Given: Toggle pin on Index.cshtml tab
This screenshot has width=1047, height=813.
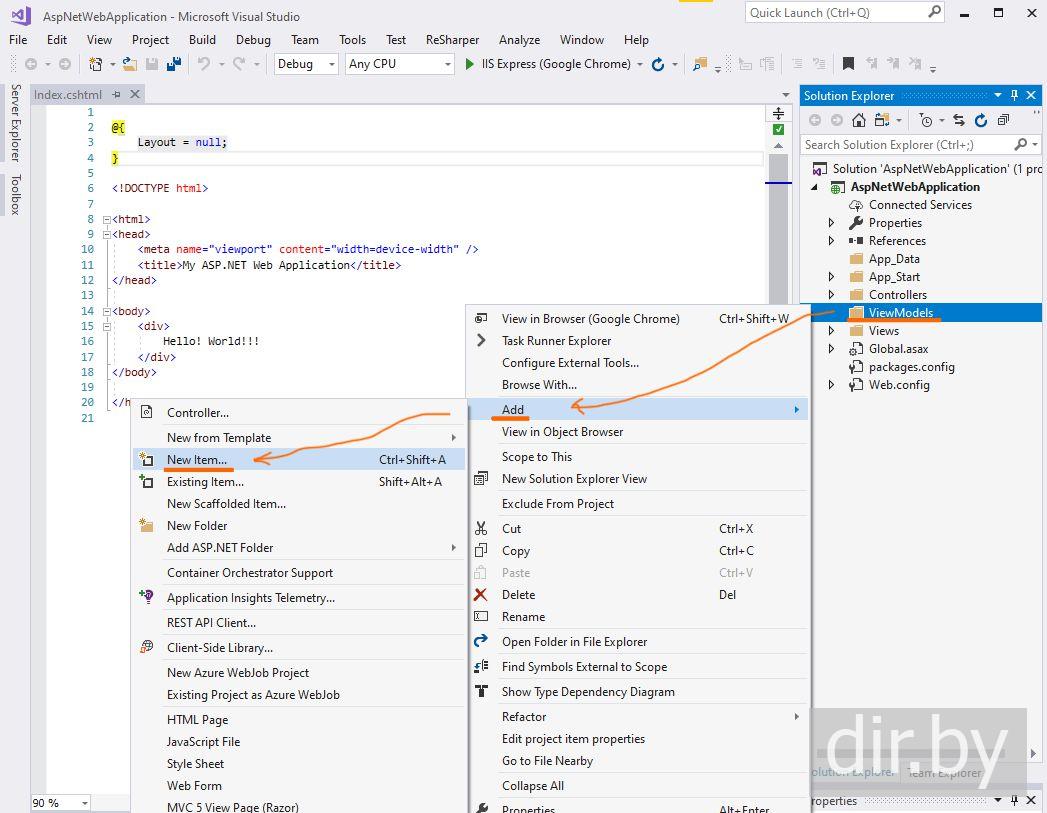Looking at the screenshot, I should tap(116, 95).
